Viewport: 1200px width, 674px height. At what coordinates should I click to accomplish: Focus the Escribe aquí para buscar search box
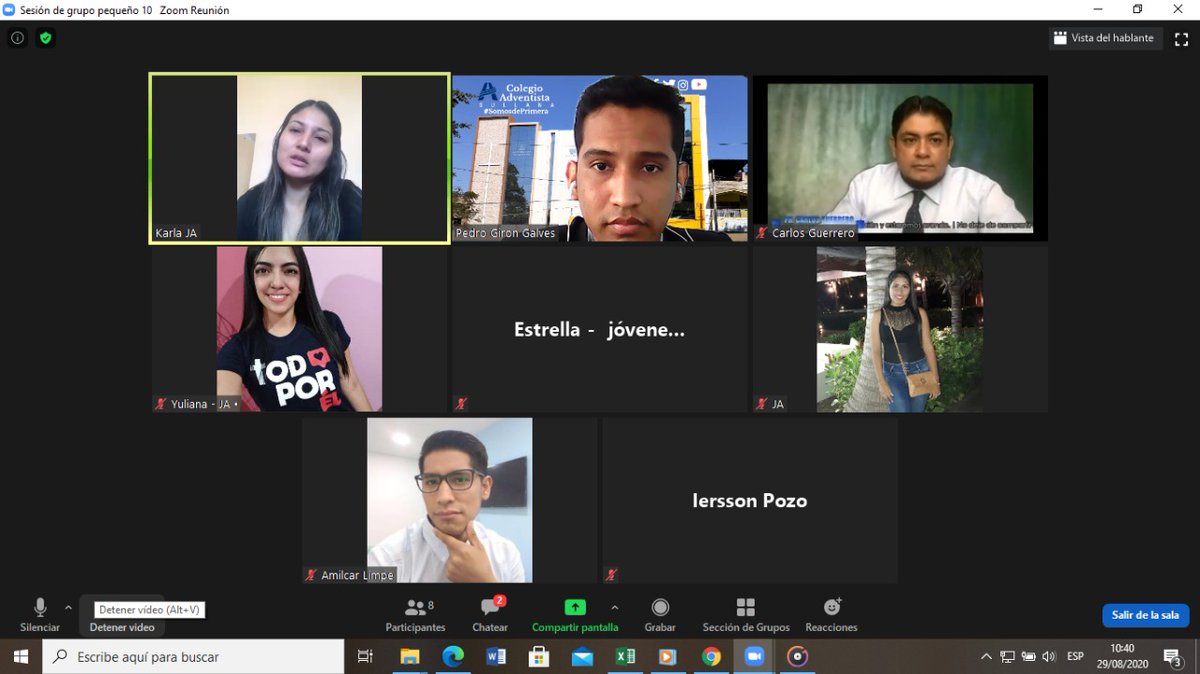coord(192,657)
